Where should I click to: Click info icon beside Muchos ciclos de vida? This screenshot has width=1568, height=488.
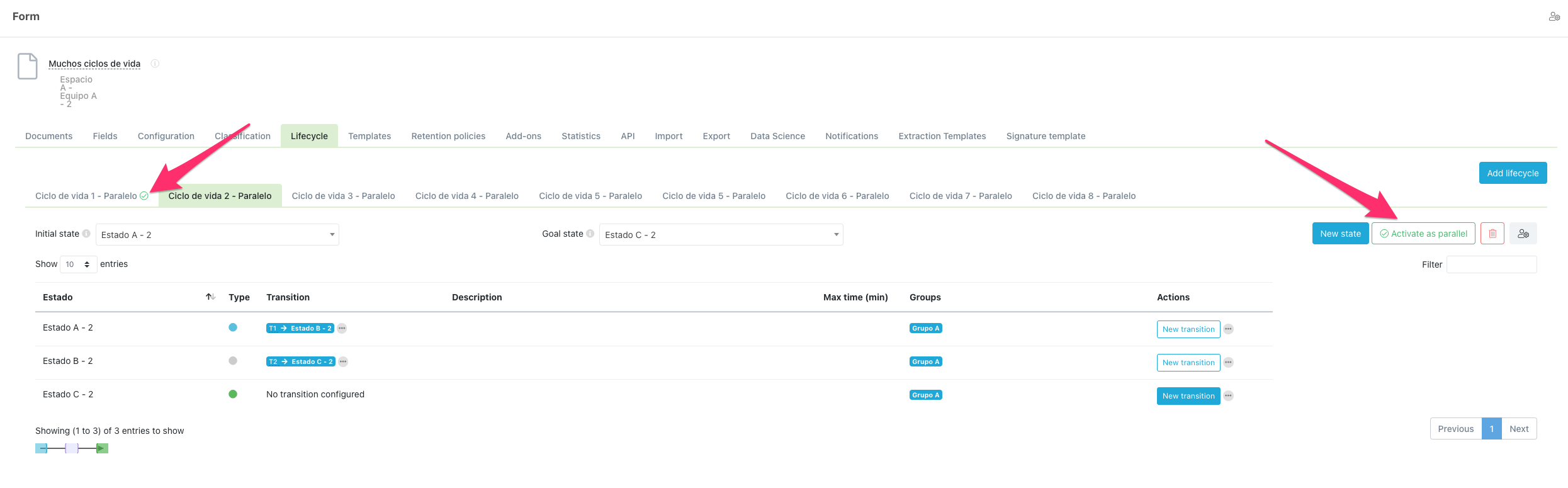[x=155, y=64]
